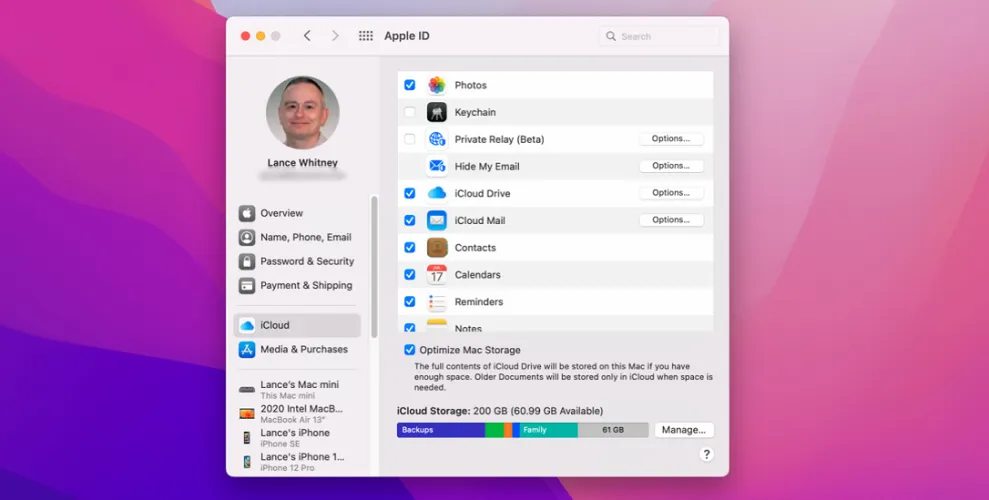The image size is (989, 500).
Task: Click the Contacts book icon
Action: [x=437, y=247]
